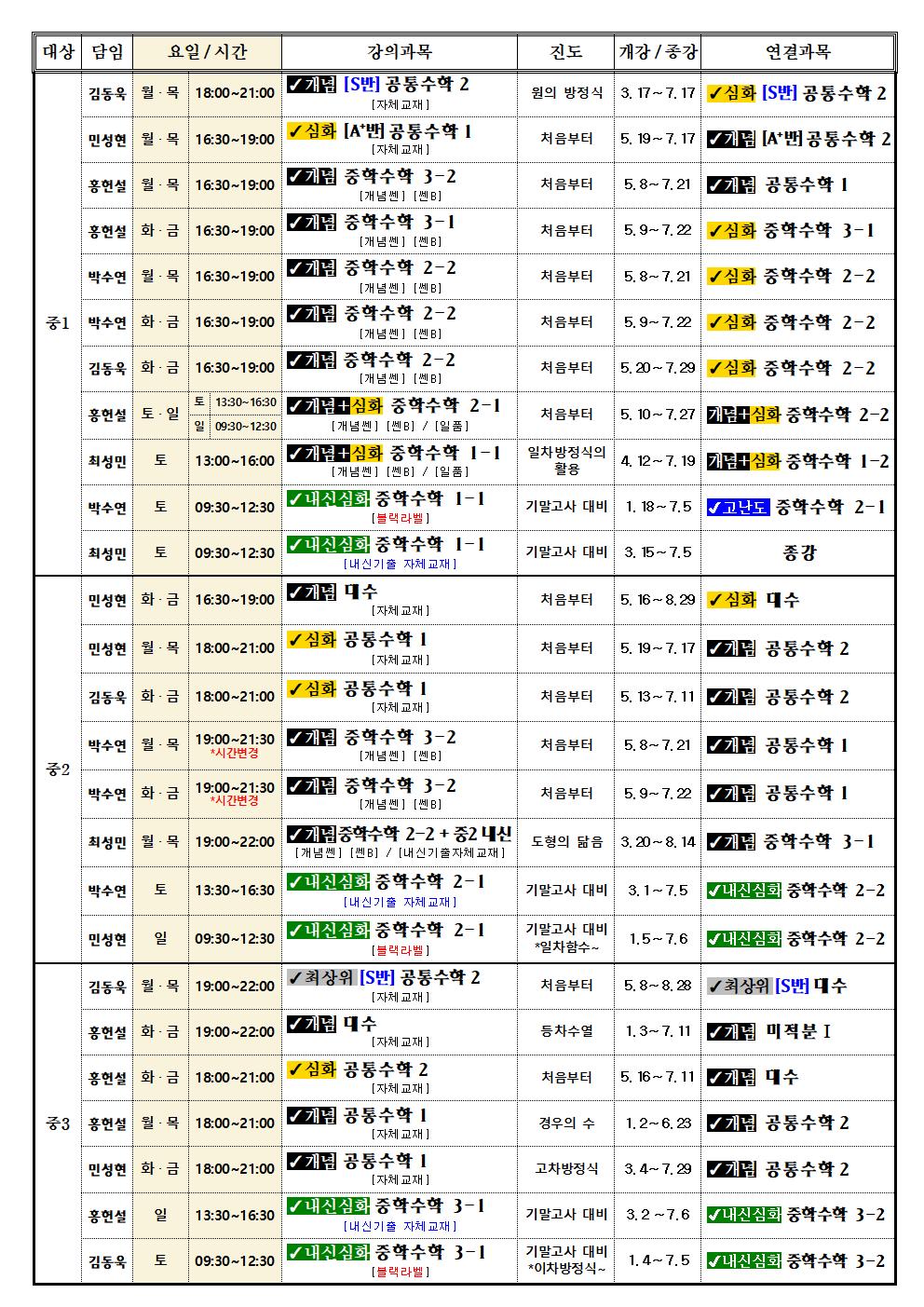Viewport: 924px width, 1307px height.
Task: Click linked course '개념+심화 중학수학 1-2'
Action: click(798, 460)
